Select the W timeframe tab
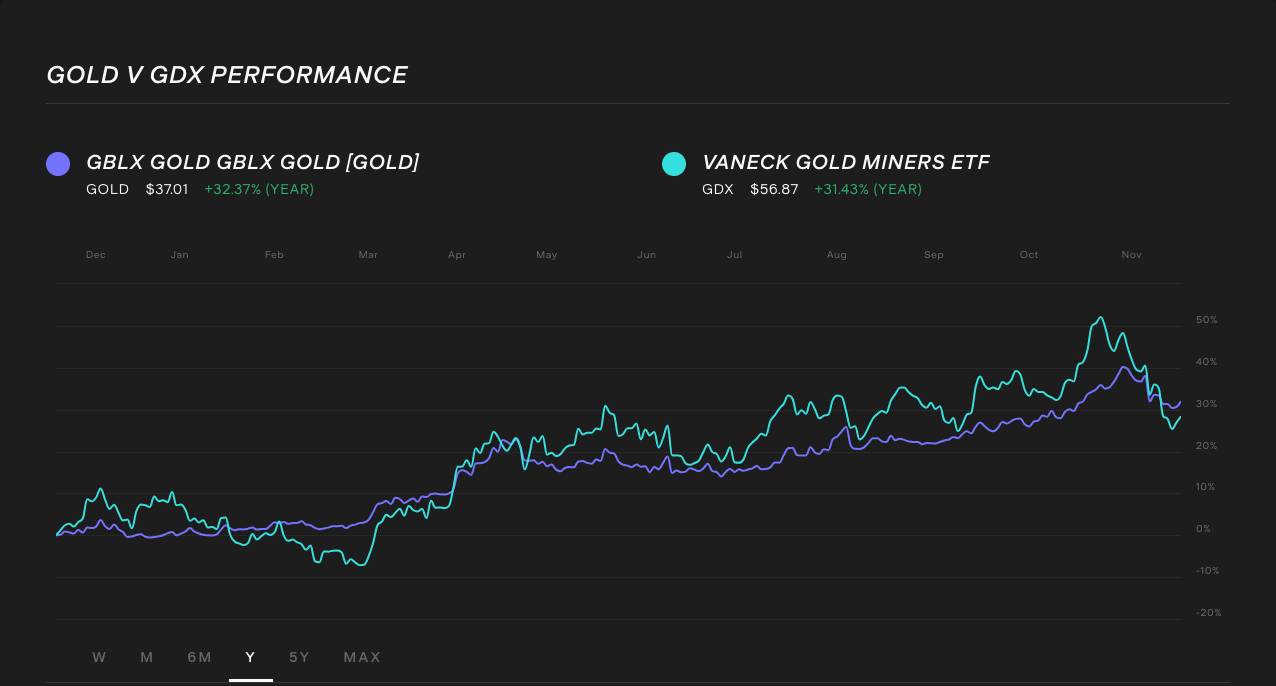 (x=99, y=657)
